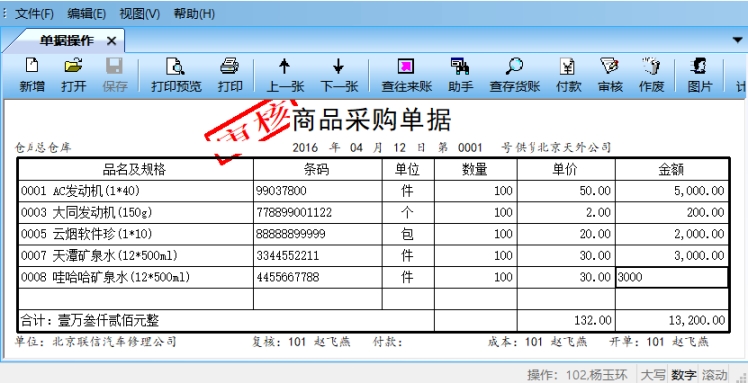Viewport: 748px width, 384px height.
Task: Click the 金额 input field showing 3000
Action: coord(672,277)
